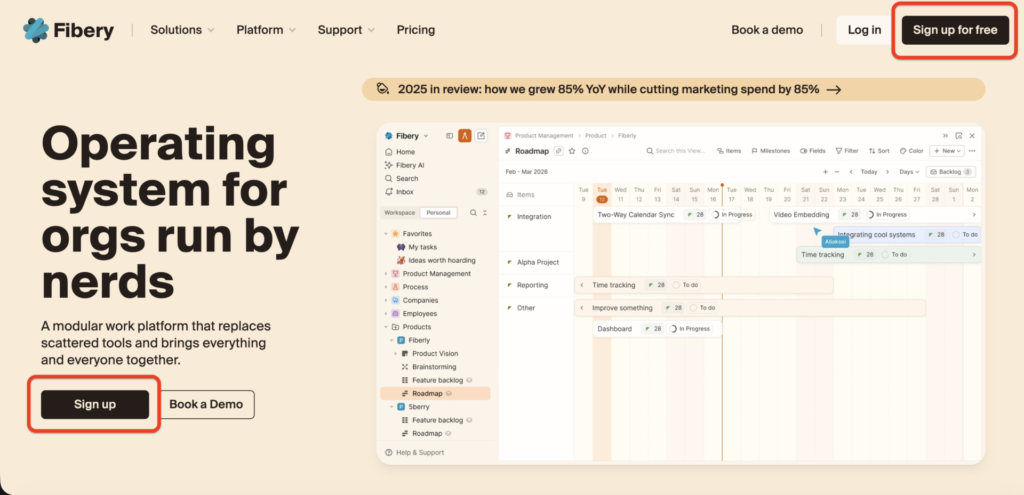Toggle the sidebar panel layout icon
Image resolution: width=1024 pixels, height=495 pixels.
click(449, 136)
